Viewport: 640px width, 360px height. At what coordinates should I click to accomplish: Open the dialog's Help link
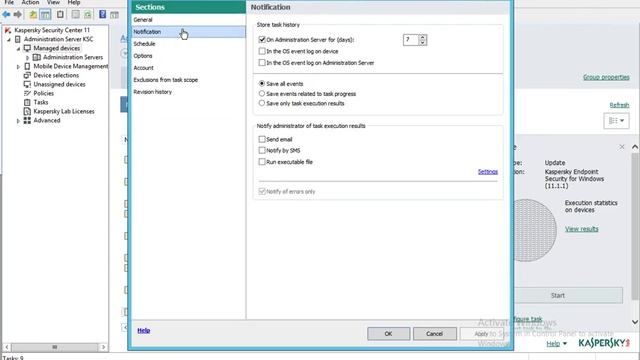[x=143, y=330]
